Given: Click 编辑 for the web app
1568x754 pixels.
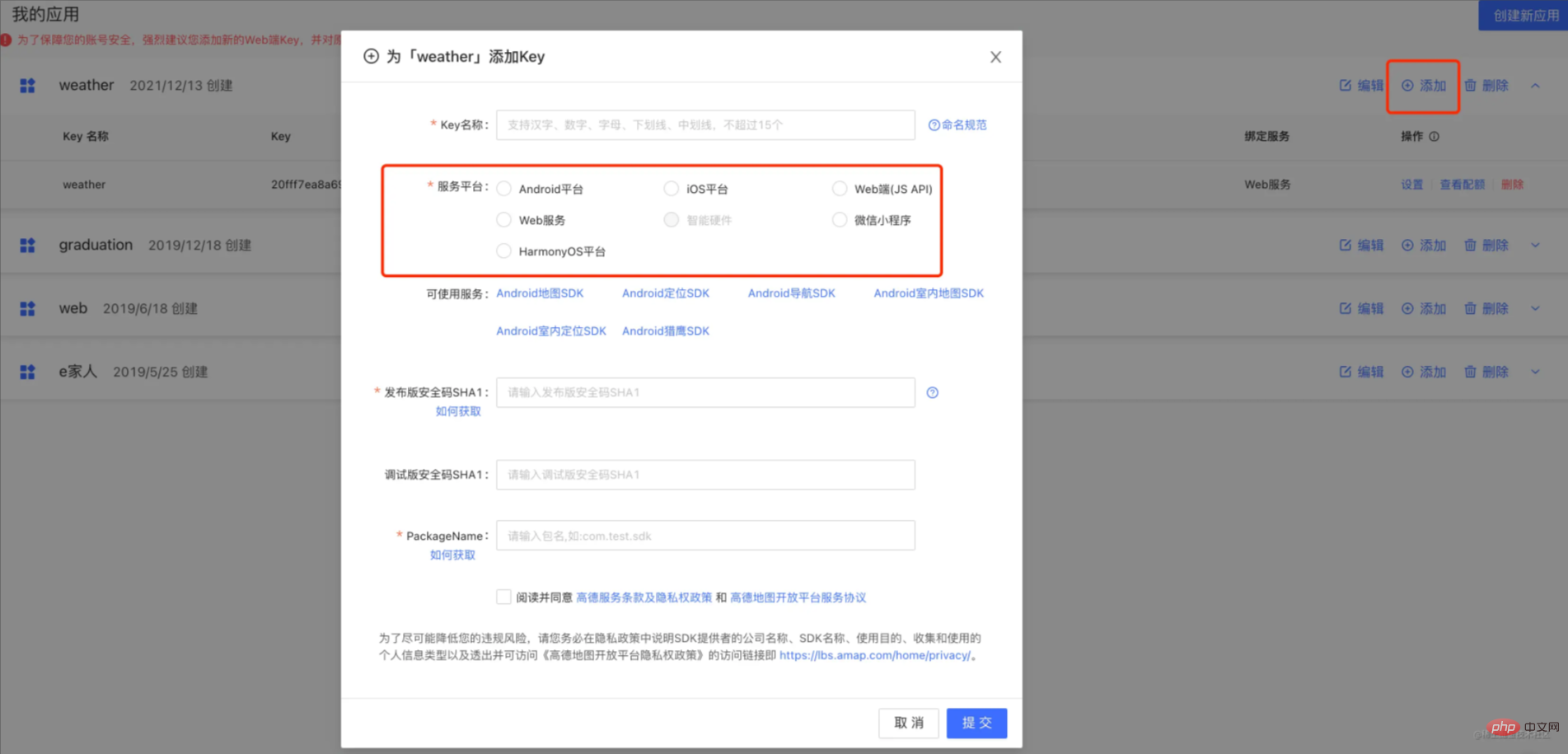Looking at the screenshot, I should (x=1361, y=308).
